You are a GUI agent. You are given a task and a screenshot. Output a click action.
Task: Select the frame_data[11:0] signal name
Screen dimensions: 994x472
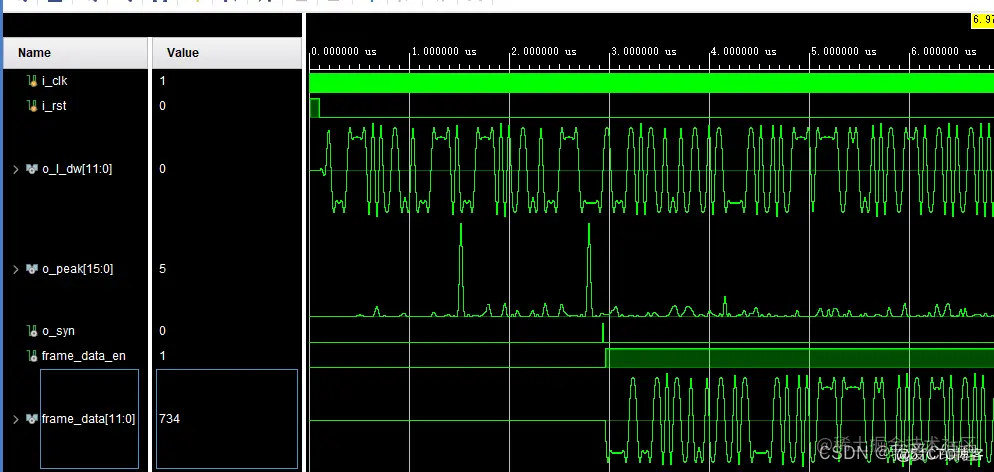(x=88, y=419)
